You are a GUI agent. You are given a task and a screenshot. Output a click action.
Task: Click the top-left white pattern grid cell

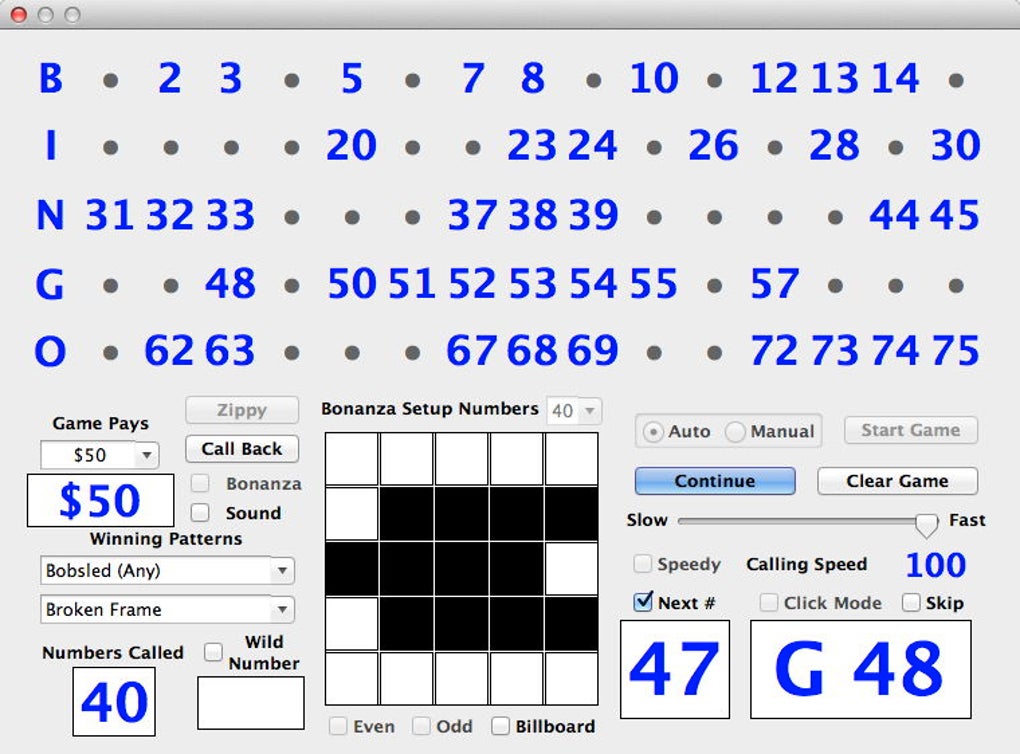tap(352, 459)
